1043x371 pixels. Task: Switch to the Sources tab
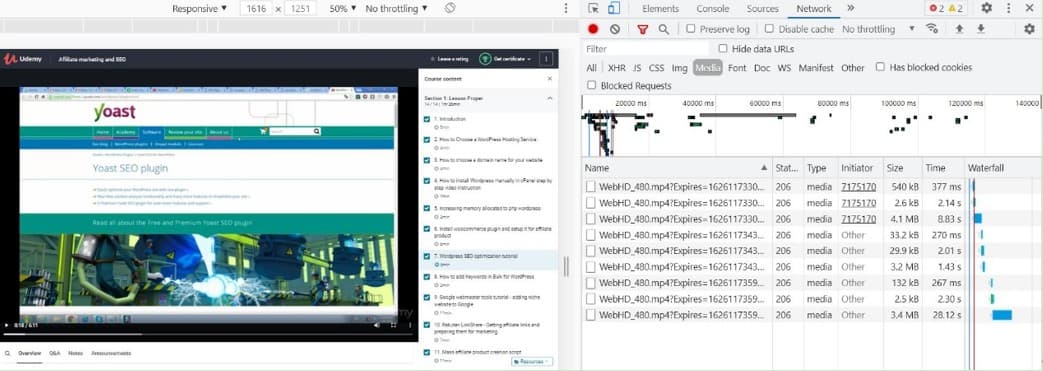[762, 9]
